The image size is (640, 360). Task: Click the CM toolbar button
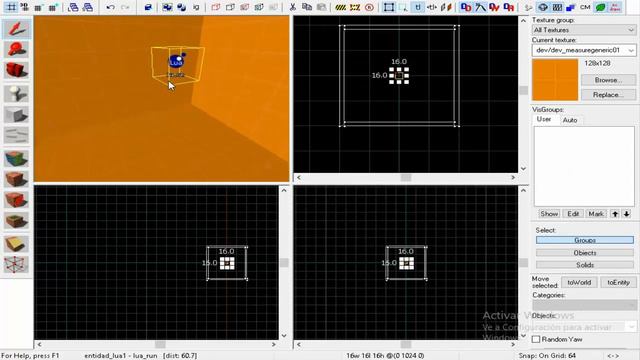(x=585, y=7)
